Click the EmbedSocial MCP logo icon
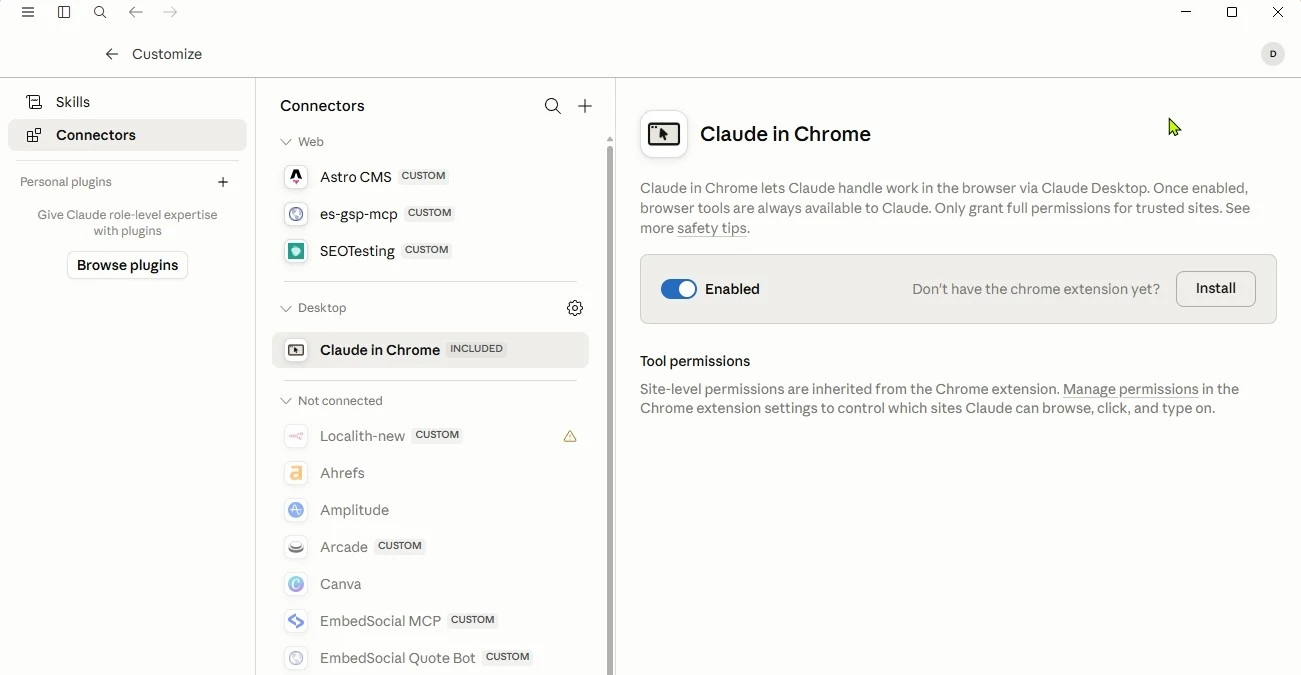 (296, 622)
